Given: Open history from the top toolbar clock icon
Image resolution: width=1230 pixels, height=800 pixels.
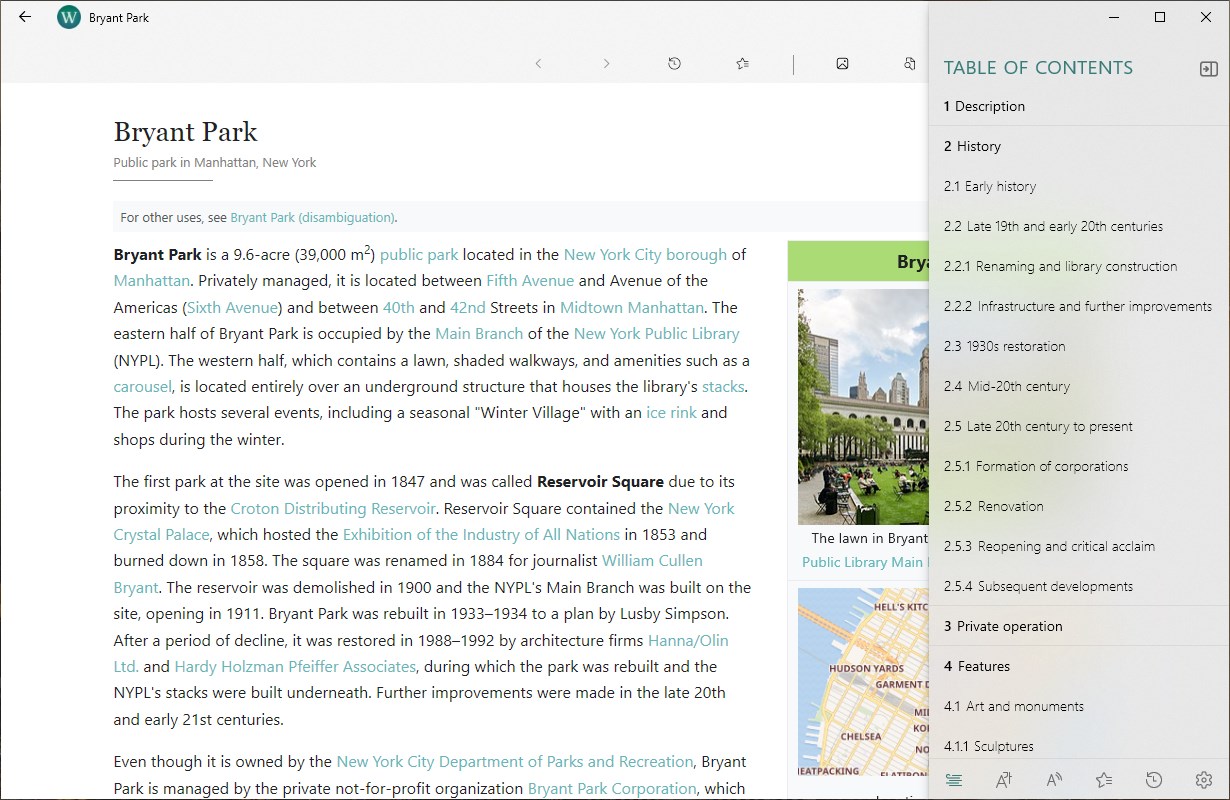Looking at the screenshot, I should pyautogui.click(x=674, y=64).
